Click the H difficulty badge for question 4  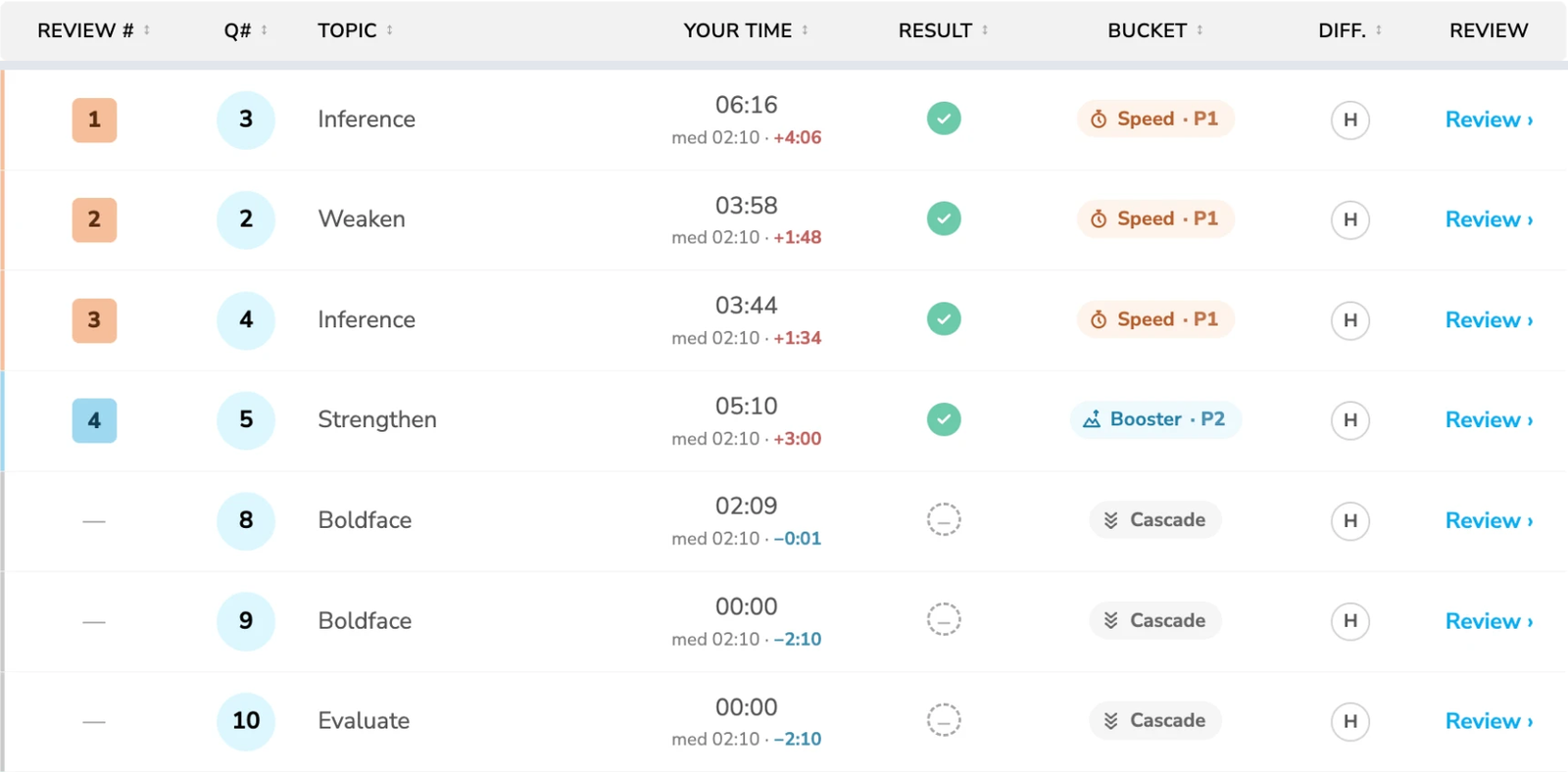pyautogui.click(x=1349, y=320)
